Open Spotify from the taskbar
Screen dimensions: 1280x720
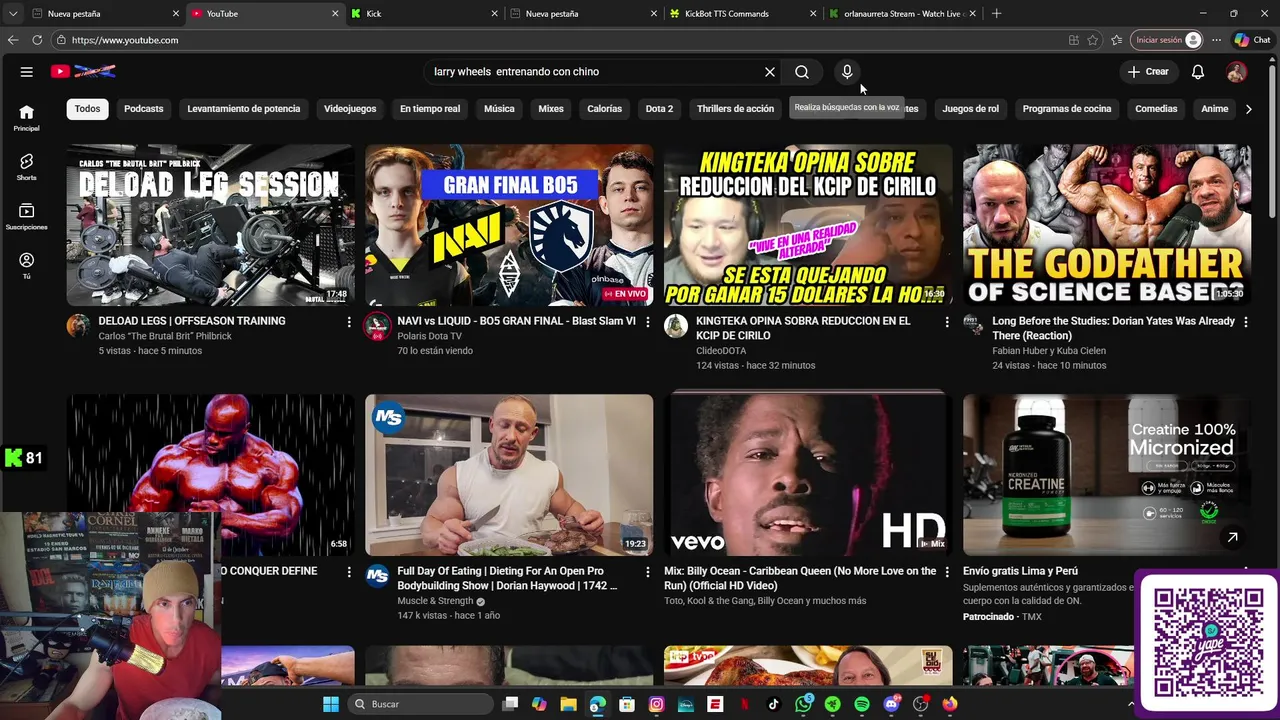pos(862,704)
